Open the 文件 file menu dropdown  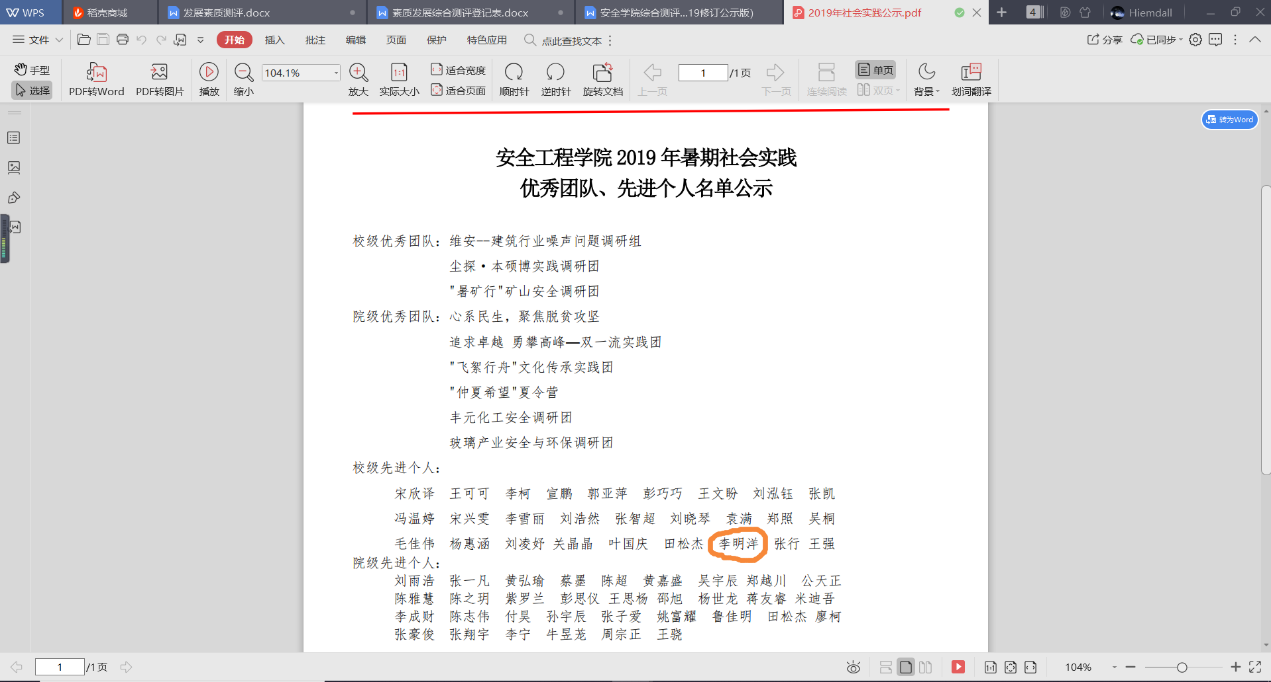(38, 39)
